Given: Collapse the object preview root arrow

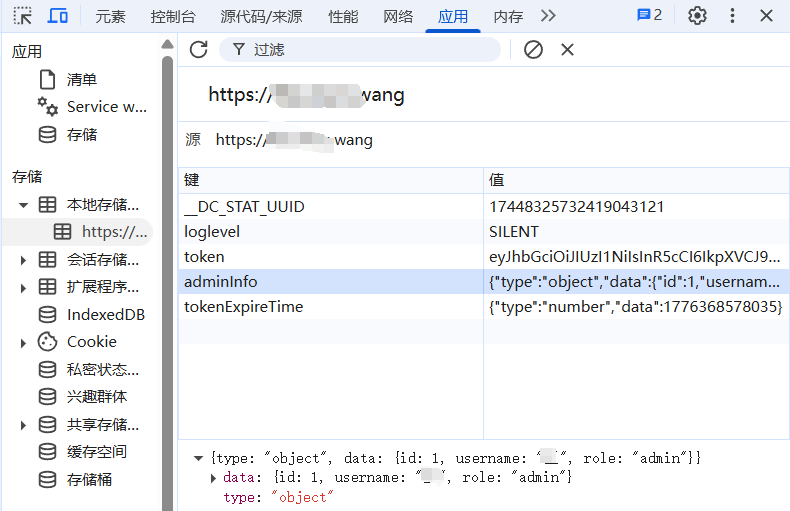Looking at the screenshot, I should point(199,458).
